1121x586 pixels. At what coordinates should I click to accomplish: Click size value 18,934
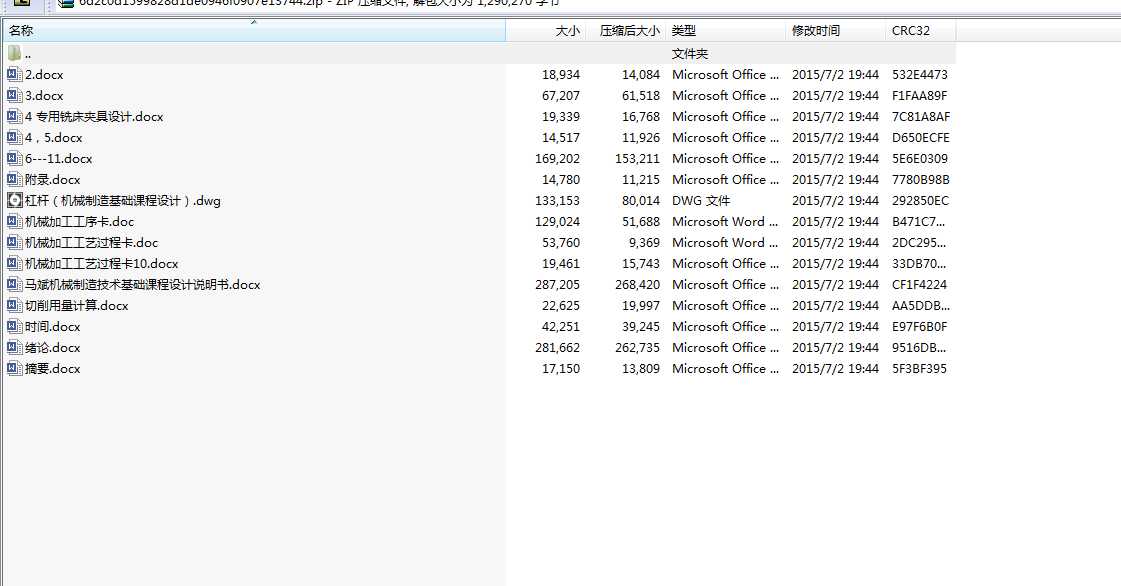pos(560,74)
